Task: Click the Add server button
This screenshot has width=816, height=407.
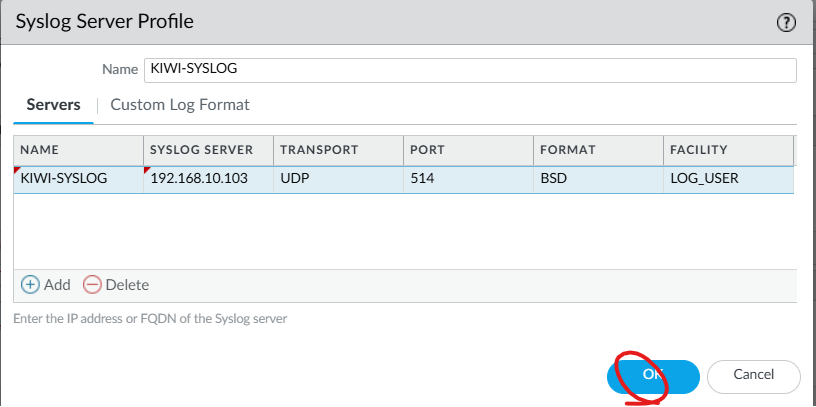Action: (46, 285)
